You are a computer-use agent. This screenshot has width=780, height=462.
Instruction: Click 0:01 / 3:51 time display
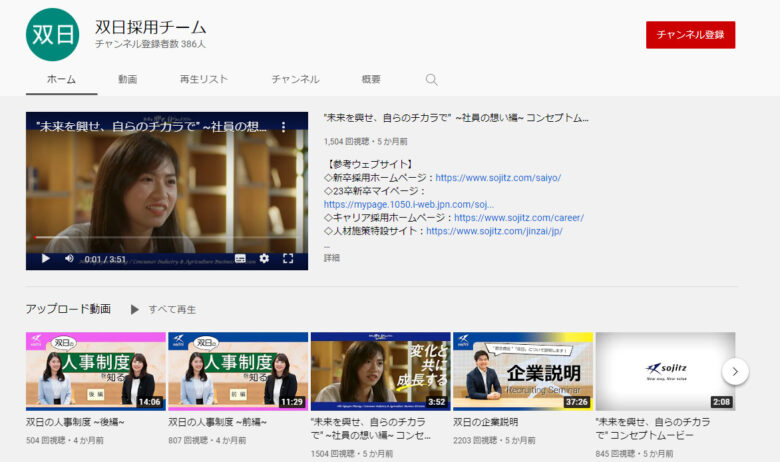click(x=105, y=259)
